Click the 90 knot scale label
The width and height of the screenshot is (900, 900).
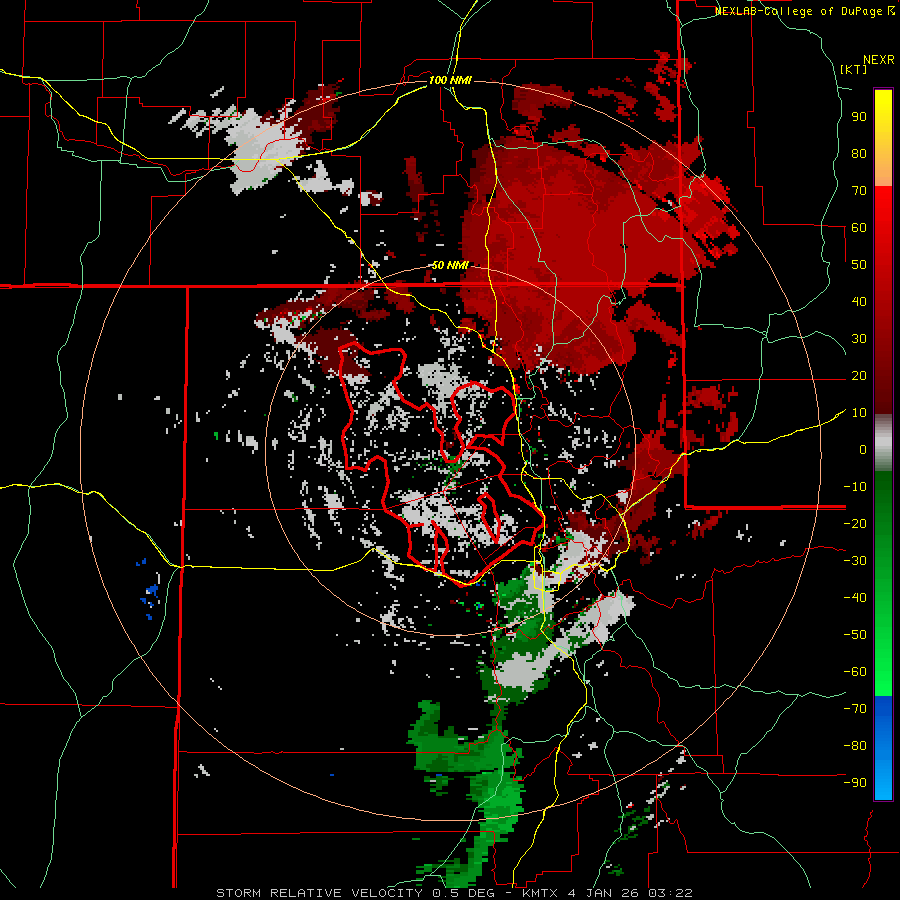pyautogui.click(x=859, y=117)
